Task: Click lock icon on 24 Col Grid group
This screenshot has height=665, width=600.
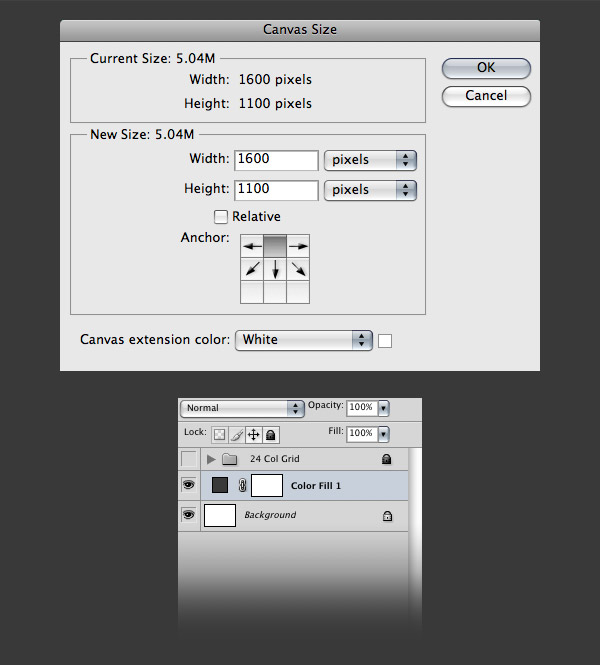Action: (386, 459)
